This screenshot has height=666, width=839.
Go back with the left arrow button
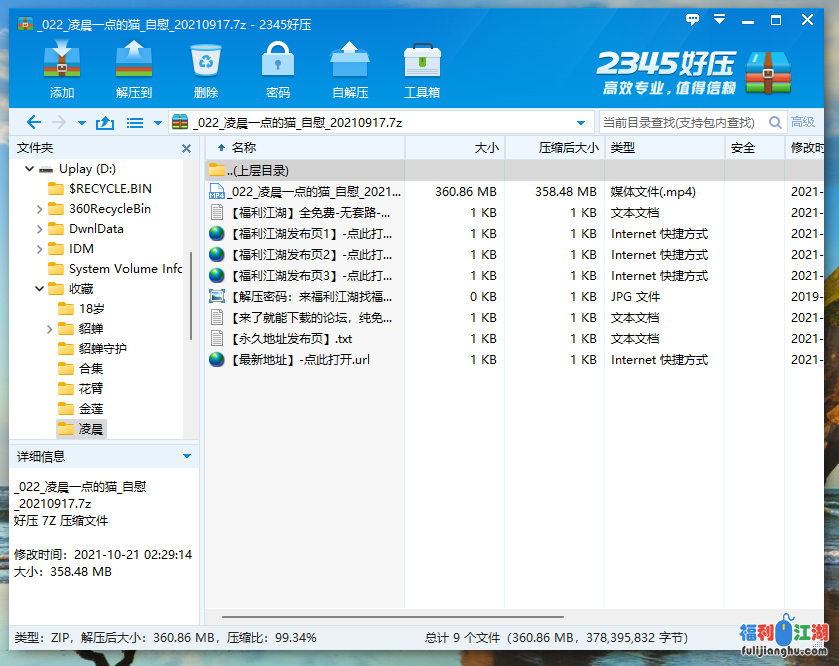[33, 123]
